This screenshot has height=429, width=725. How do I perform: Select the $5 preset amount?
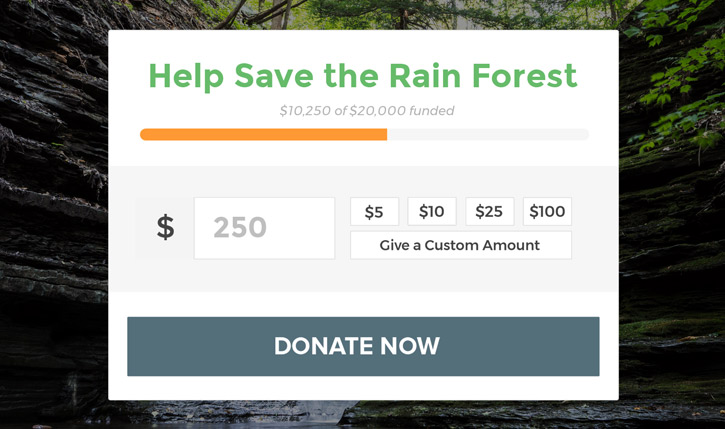374,212
